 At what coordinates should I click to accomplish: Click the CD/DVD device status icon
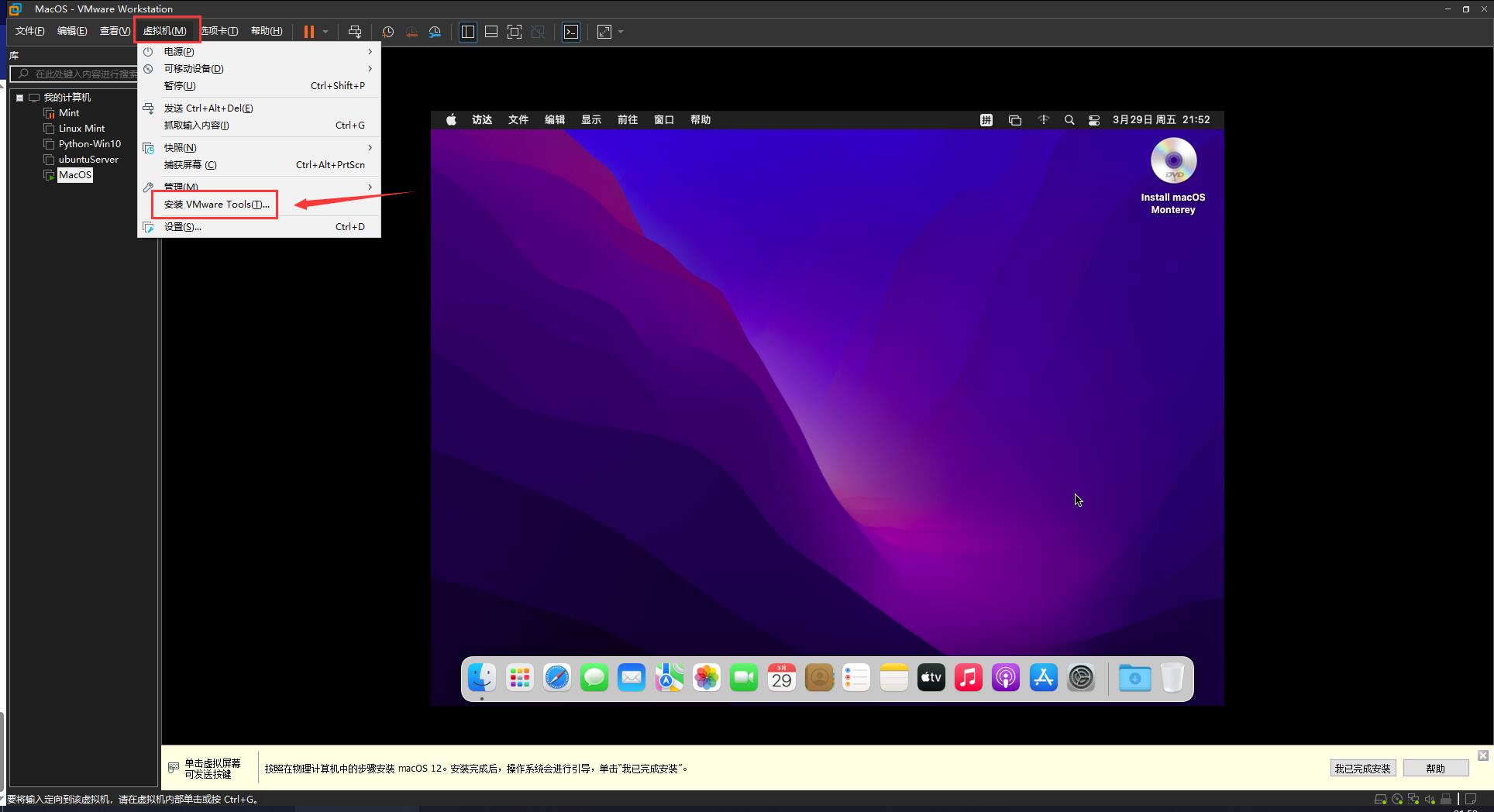click(x=1396, y=799)
